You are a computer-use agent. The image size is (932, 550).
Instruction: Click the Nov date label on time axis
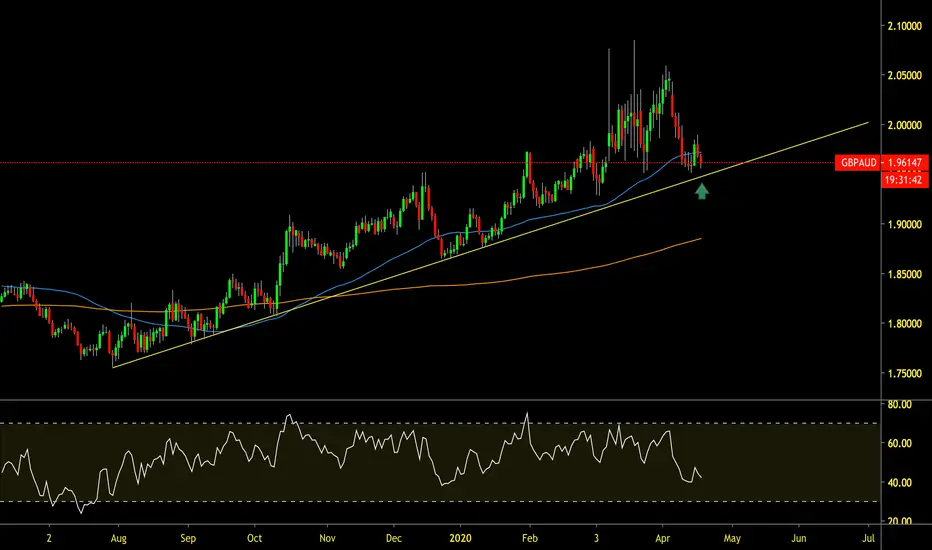tap(327, 538)
